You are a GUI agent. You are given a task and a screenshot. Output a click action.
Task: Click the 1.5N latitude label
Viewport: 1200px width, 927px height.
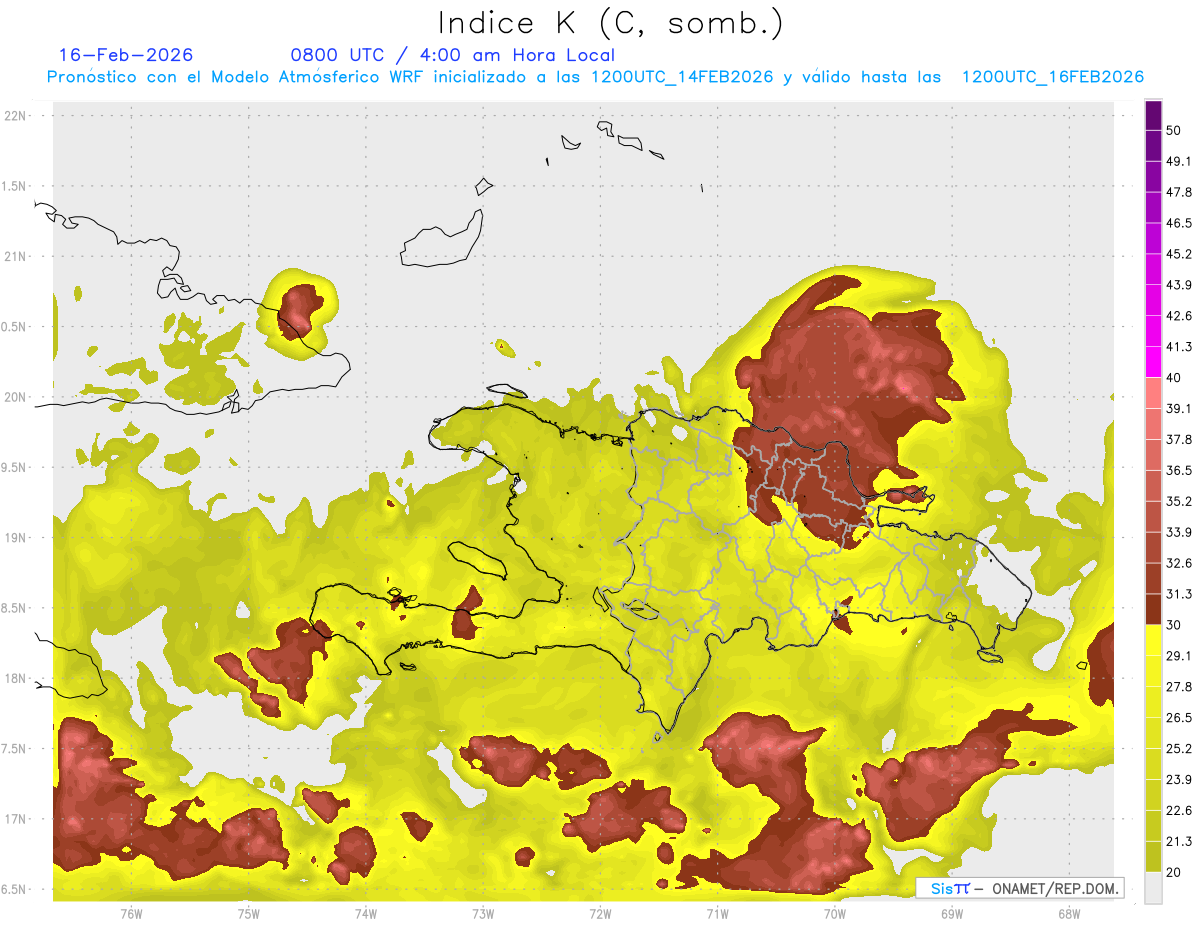pyautogui.click(x=15, y=187)
